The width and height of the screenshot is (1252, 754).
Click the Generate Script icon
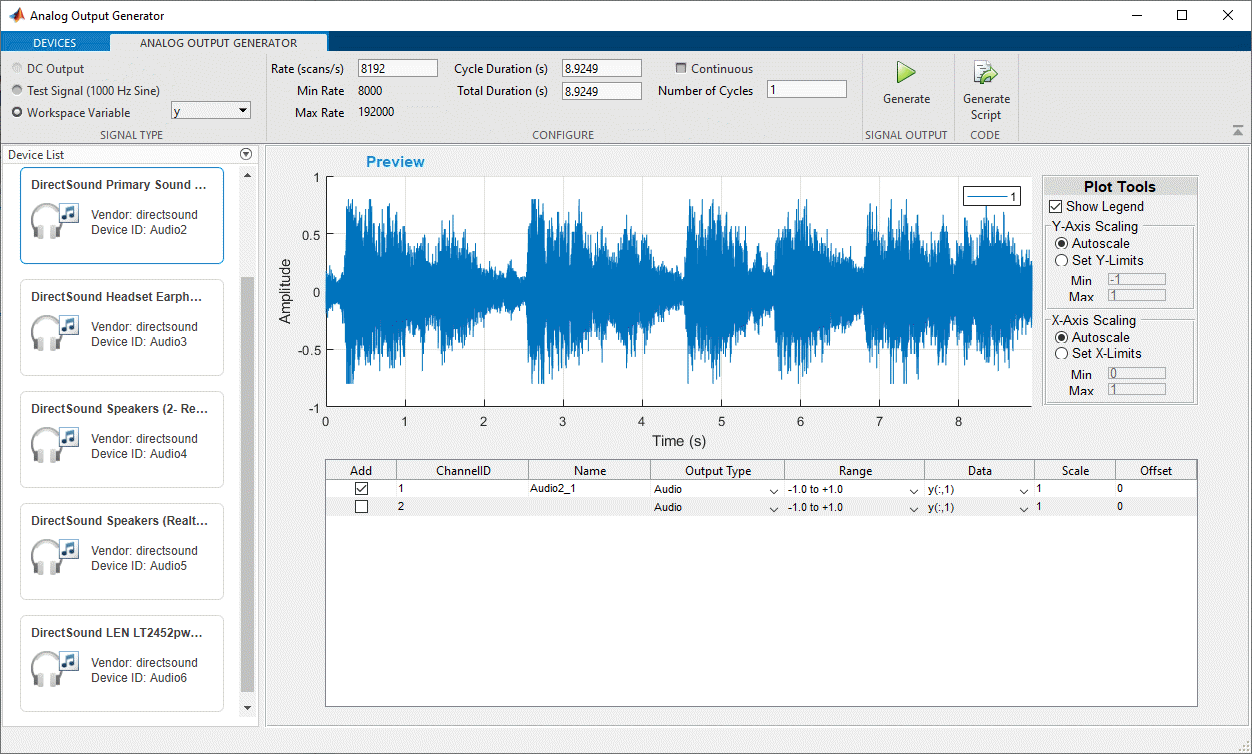click(x=986, y=72)
